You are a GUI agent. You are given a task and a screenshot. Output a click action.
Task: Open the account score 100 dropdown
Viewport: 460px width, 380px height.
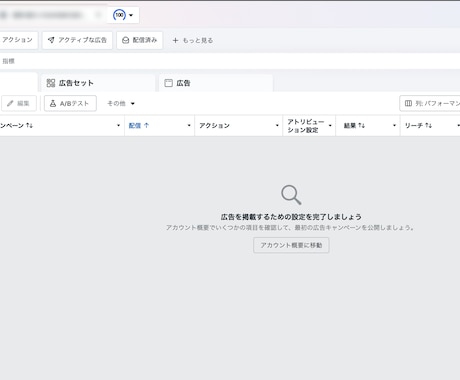tap(123, 15)
